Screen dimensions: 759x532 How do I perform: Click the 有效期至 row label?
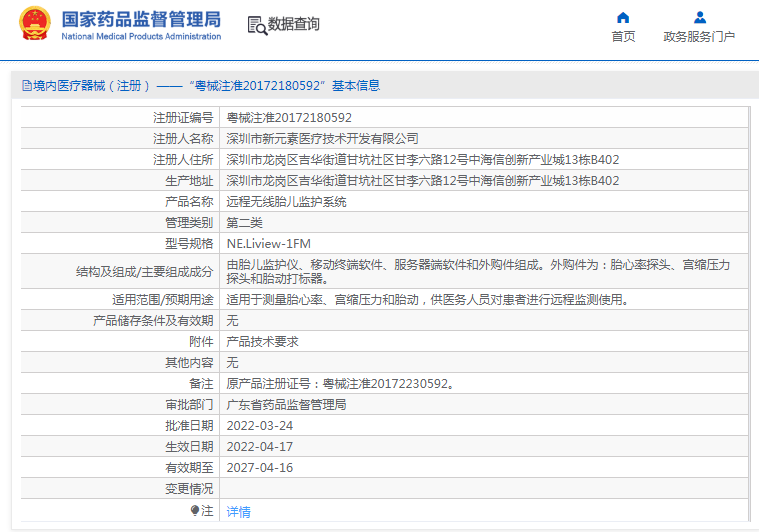tap(189, 468)
